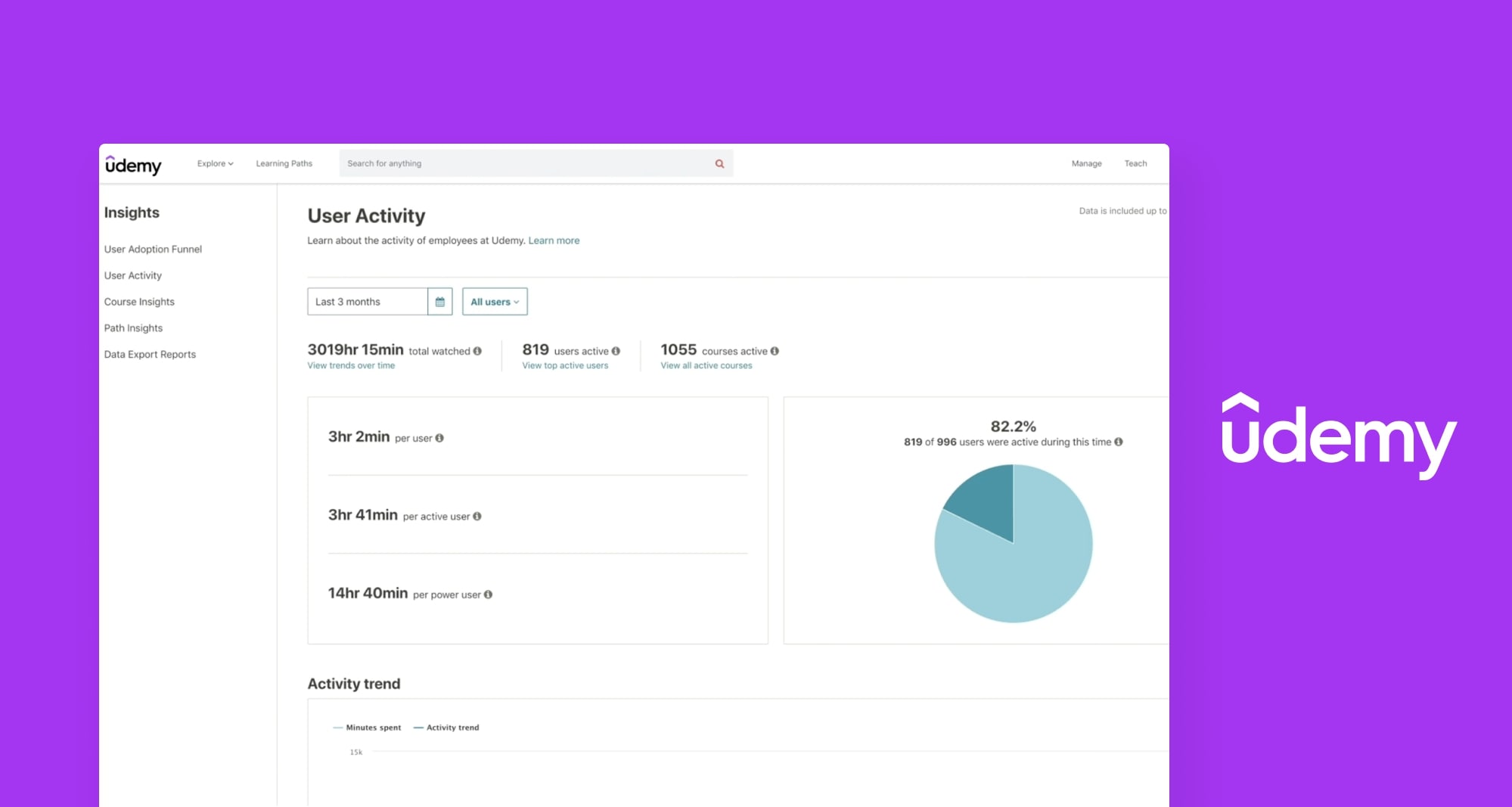
Task: Click info icon beside users active
Action: point(616,351)
